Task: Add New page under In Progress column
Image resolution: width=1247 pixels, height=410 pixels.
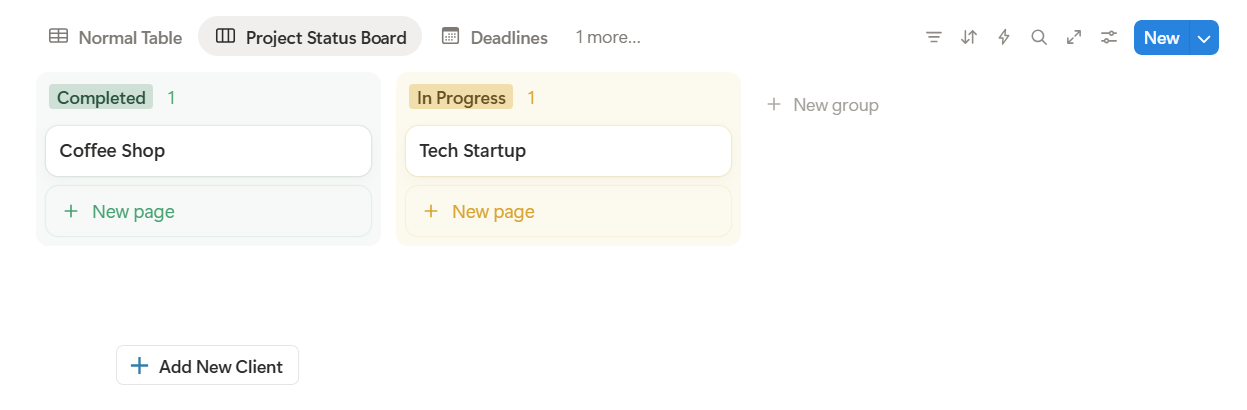Action: click(568, 212)
